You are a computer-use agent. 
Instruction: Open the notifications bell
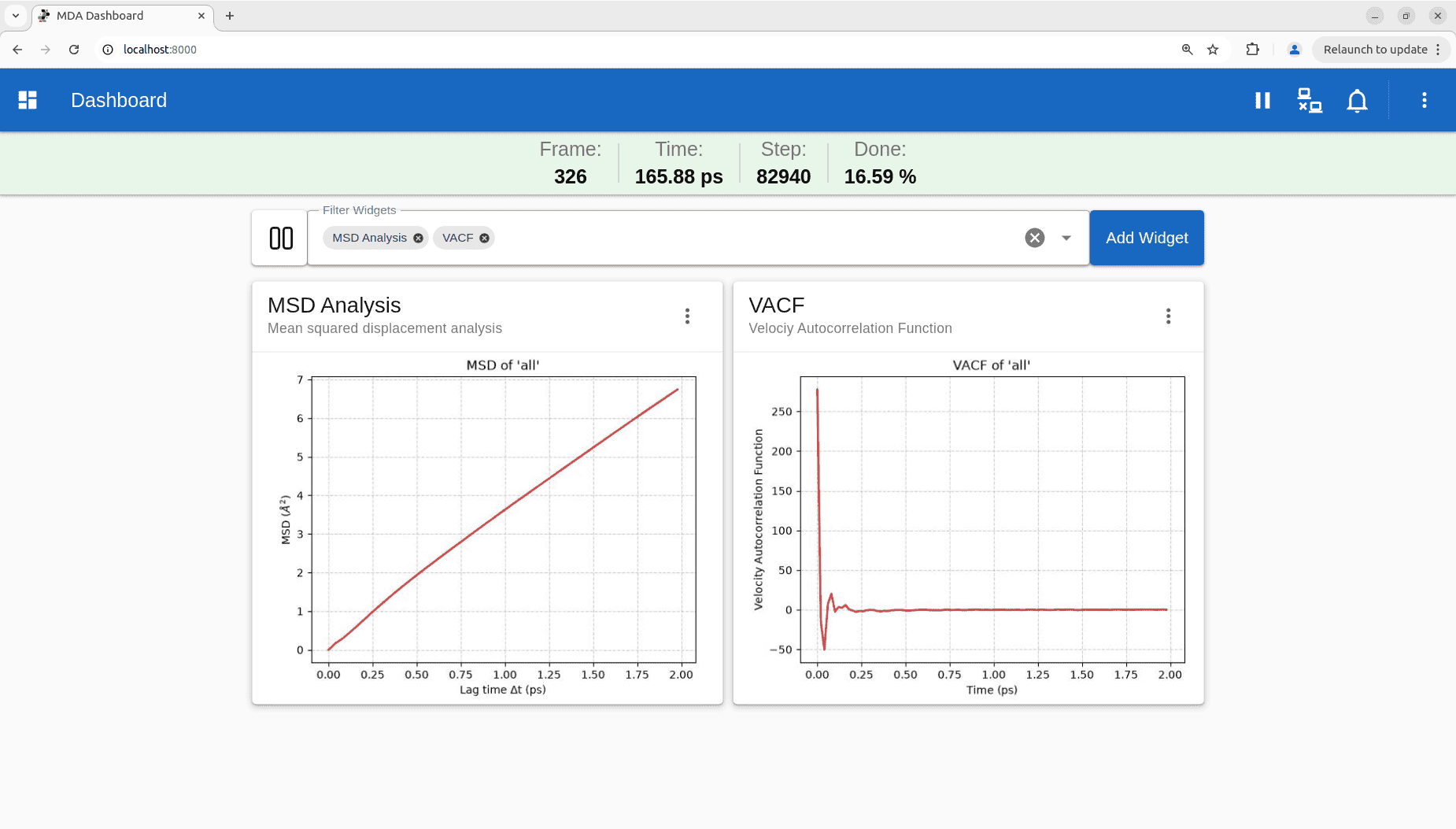pyautogui.click(x=1357, y=101)
